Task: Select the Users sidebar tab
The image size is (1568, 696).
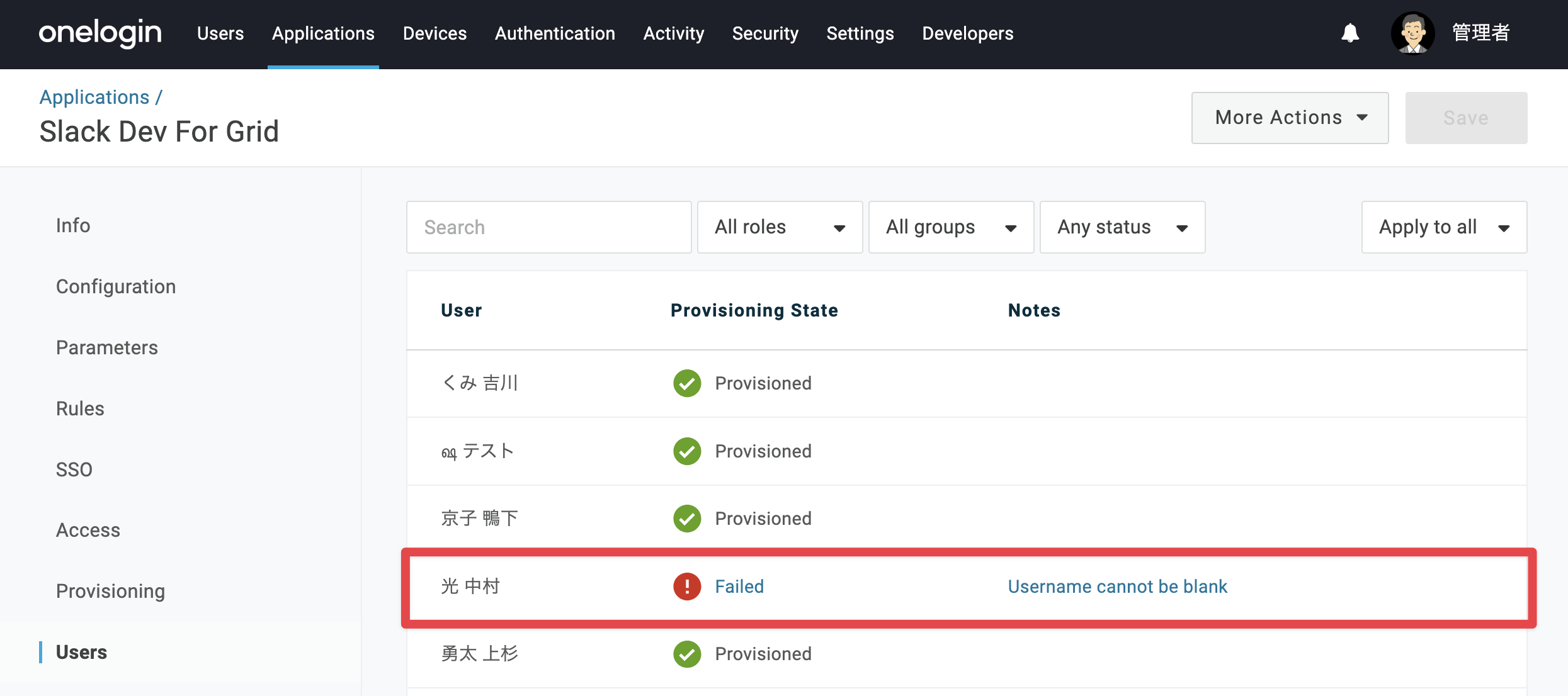Action: click(x=81, y=652)
